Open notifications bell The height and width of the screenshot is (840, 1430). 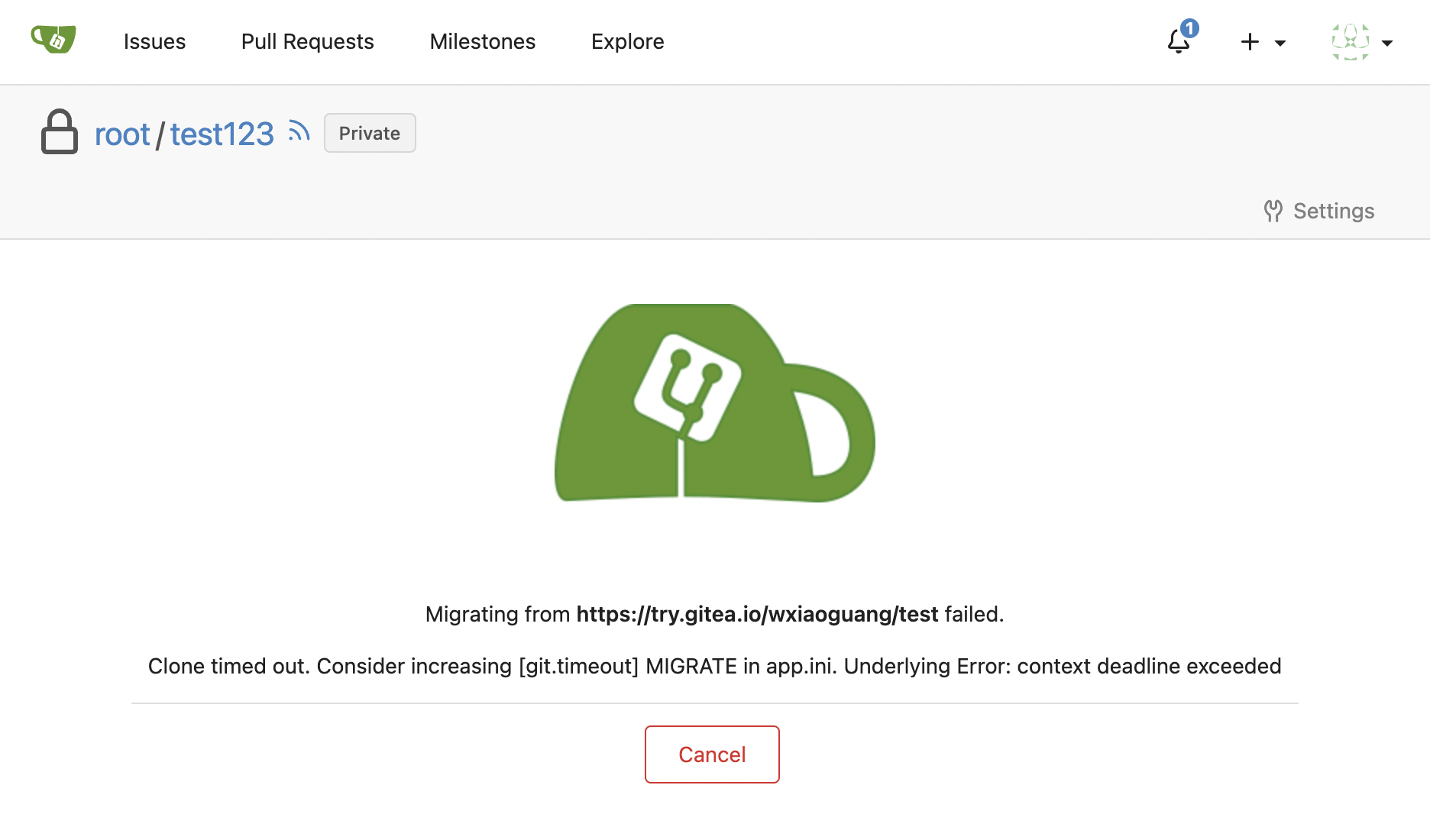pyautogui.click(x=1179, y=42)
